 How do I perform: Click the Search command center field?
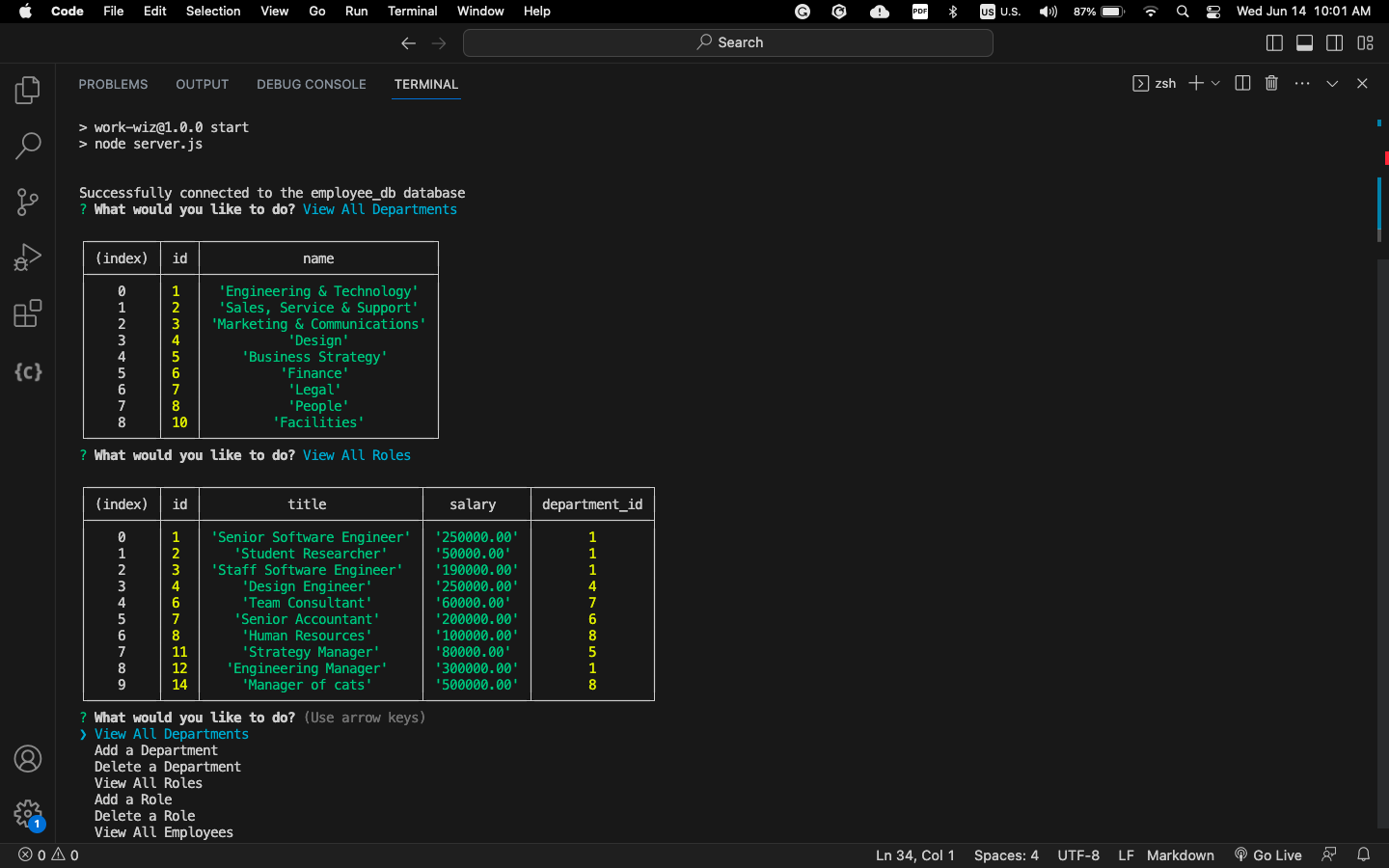pyautogui.click(x=728, y=42)
